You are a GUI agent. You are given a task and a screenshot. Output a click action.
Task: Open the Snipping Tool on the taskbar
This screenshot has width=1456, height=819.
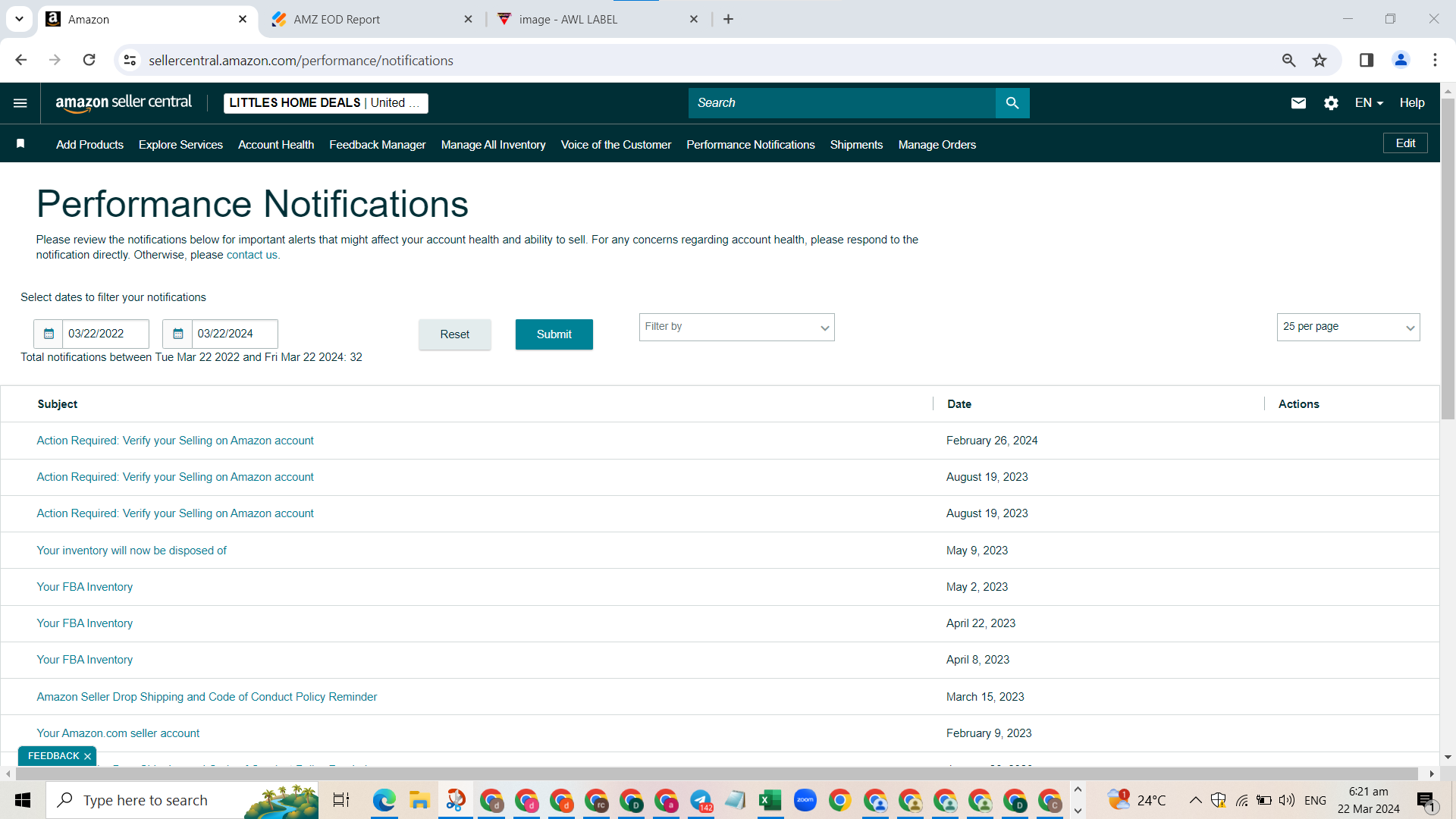455,800
